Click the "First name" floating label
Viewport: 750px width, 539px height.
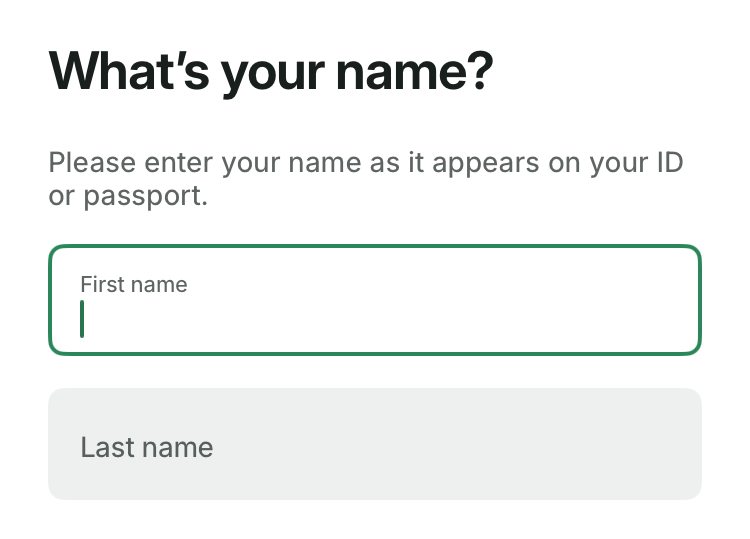(133, 284)
